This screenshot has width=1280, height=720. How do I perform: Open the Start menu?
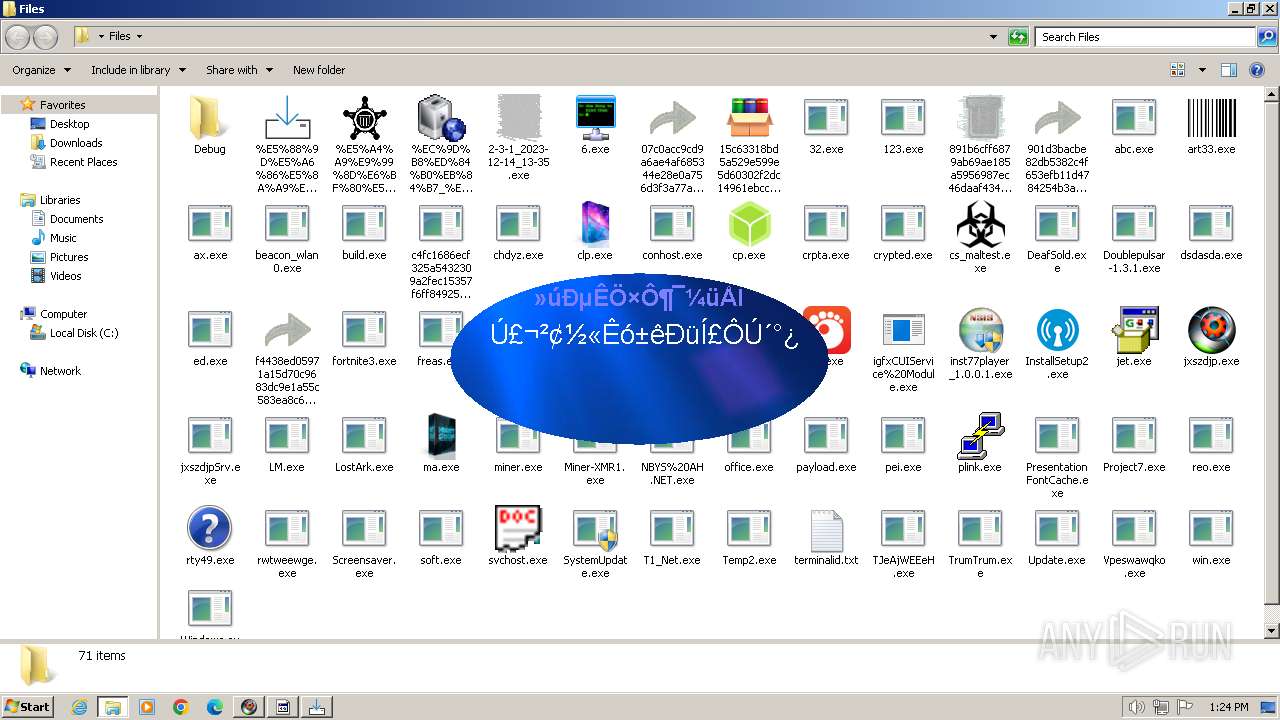pyautogui.click(x=27, y=706)
